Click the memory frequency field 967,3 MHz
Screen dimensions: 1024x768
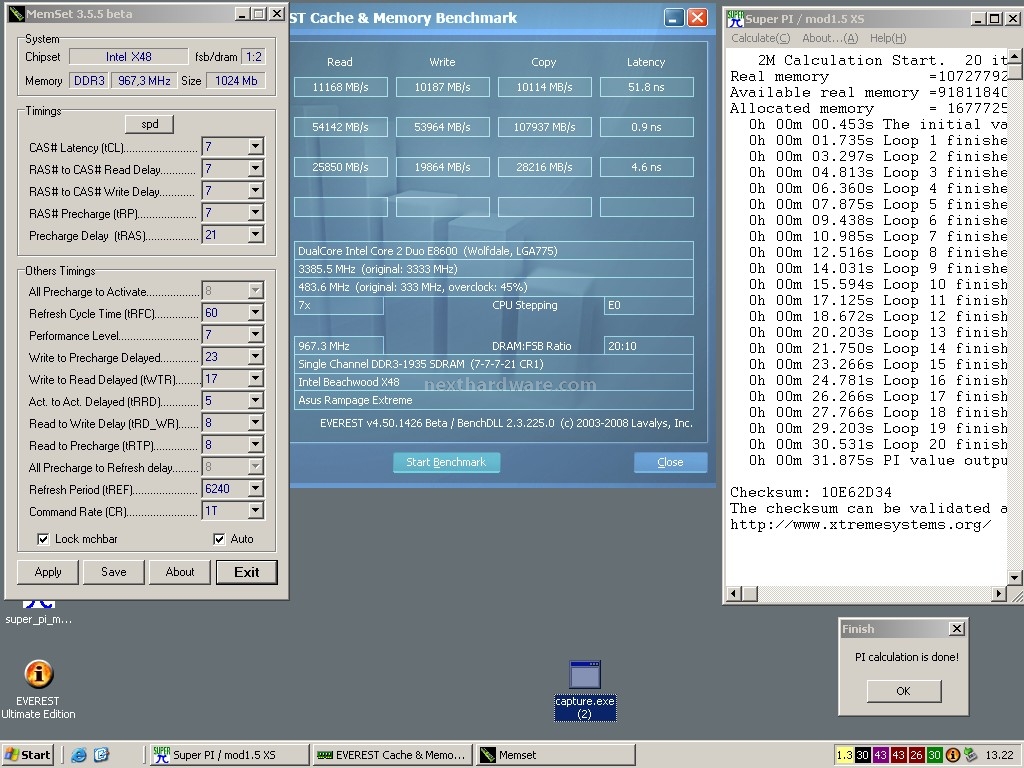144,81
